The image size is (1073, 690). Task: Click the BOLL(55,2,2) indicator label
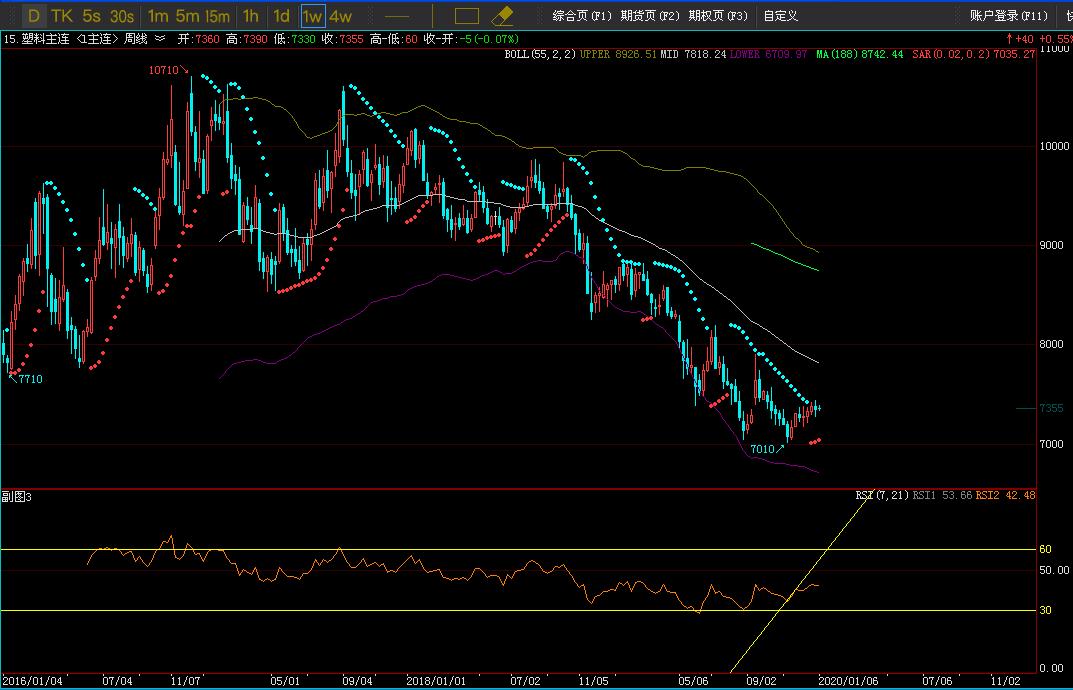[x=541, y=54]
